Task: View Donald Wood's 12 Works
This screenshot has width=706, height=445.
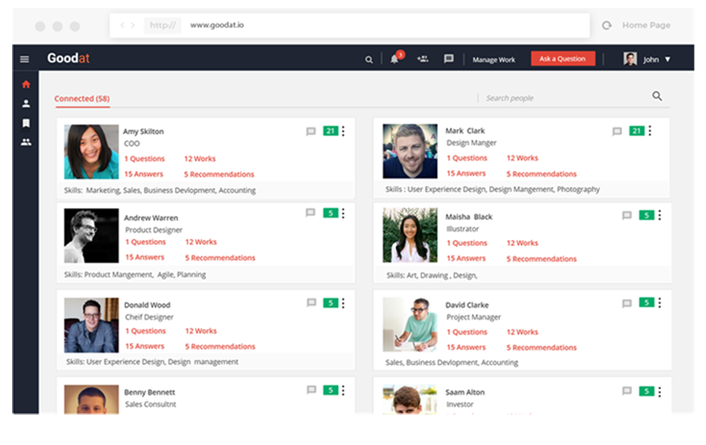Action: 201,331
